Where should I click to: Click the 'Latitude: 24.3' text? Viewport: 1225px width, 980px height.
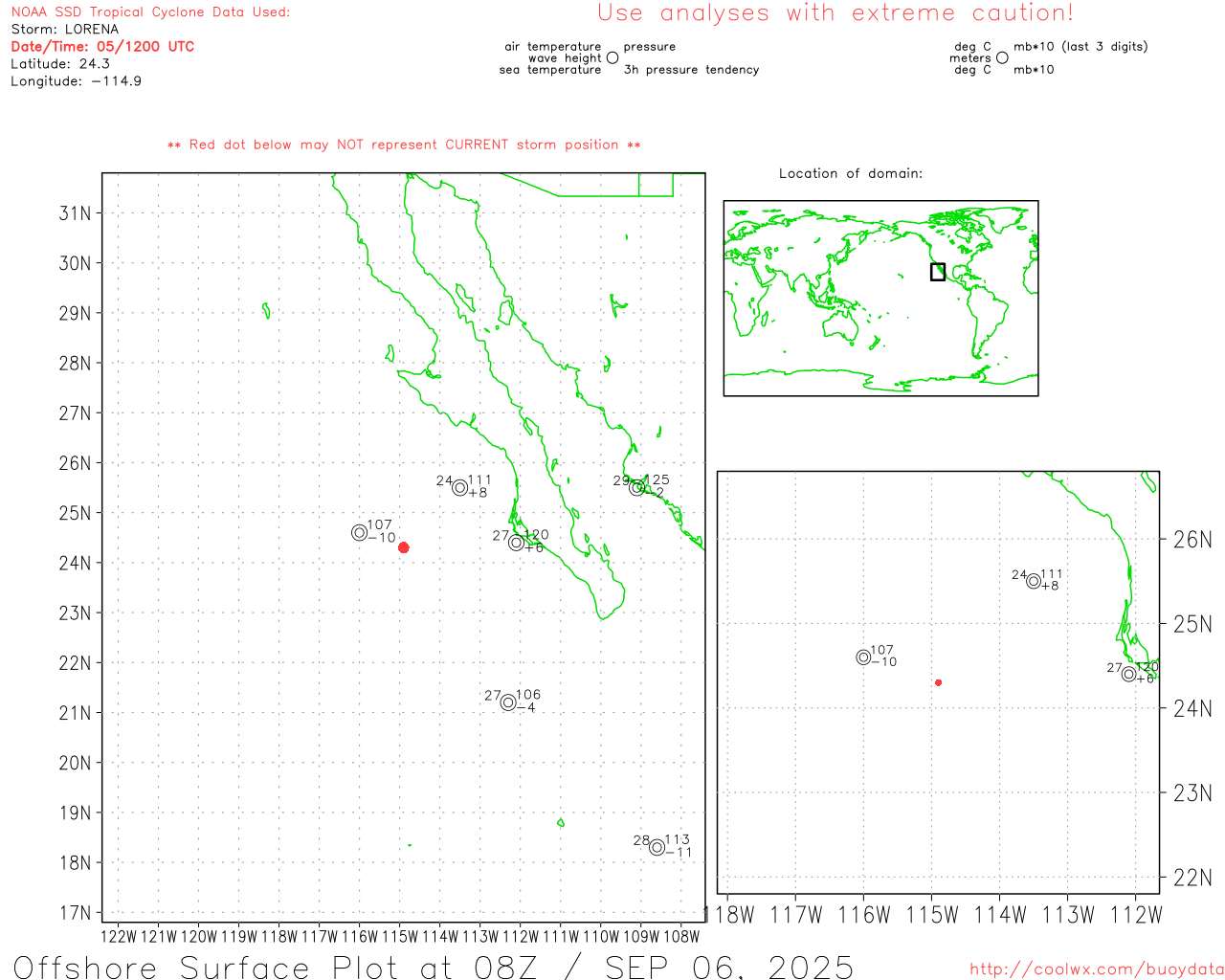point(60,64)
